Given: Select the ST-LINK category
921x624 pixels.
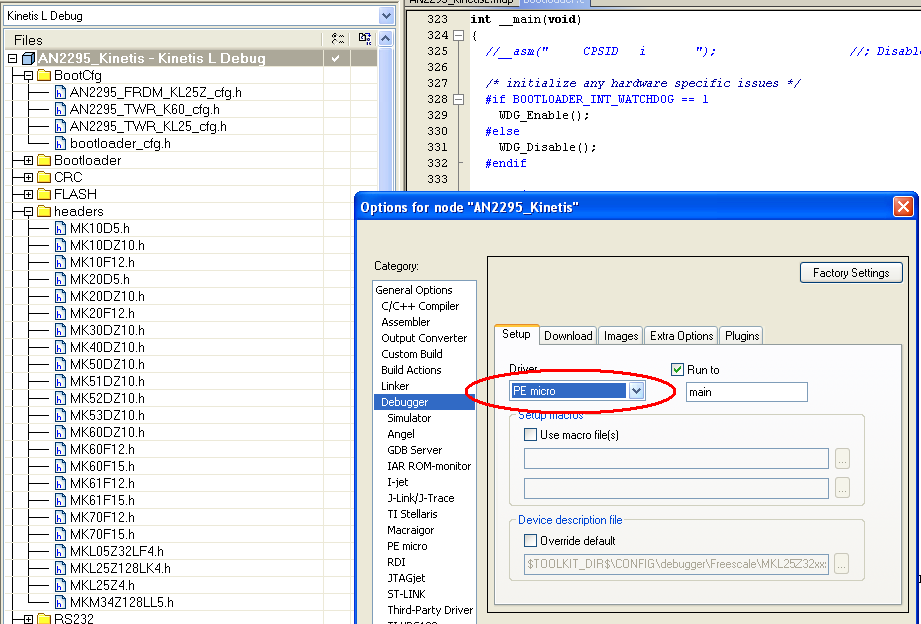Looking at the screenshot, I should click(x=406, y=594).
